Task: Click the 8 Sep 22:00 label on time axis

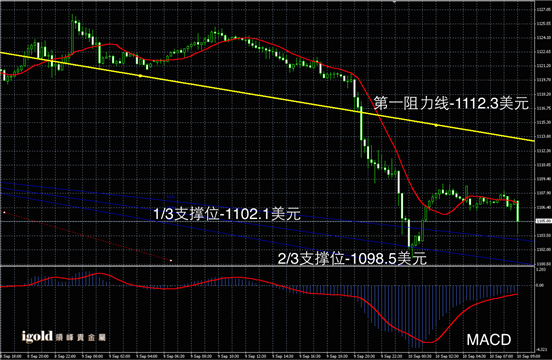Action: 64,356
